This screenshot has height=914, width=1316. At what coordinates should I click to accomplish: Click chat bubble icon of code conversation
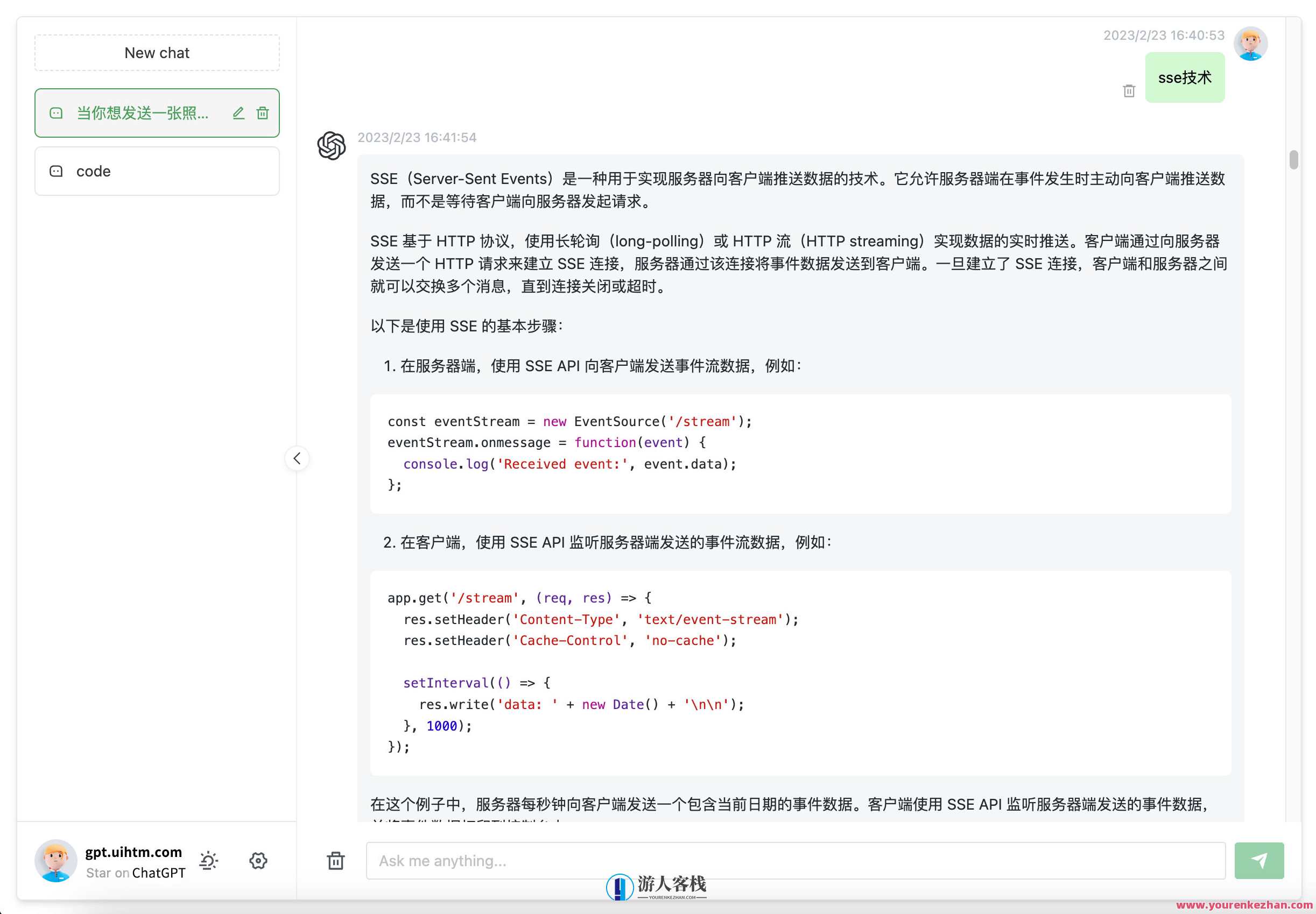(56, 171)
